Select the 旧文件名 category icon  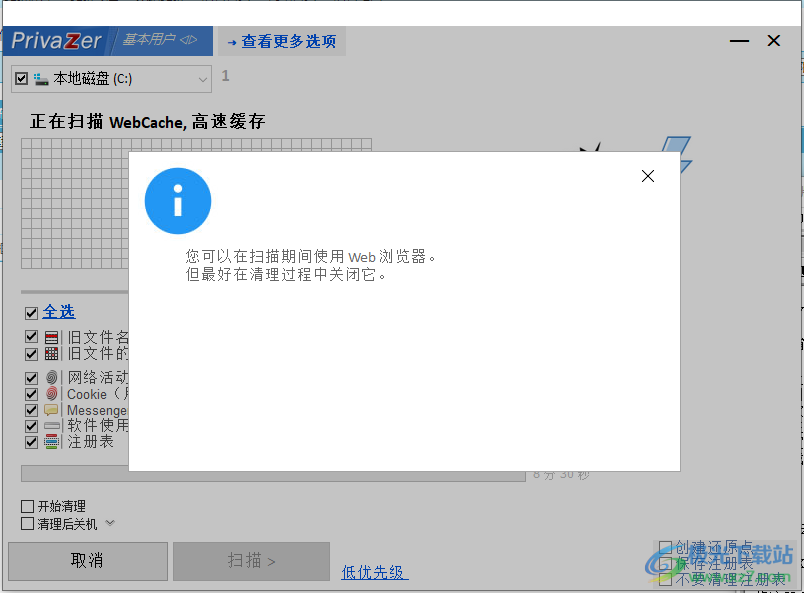52,337
